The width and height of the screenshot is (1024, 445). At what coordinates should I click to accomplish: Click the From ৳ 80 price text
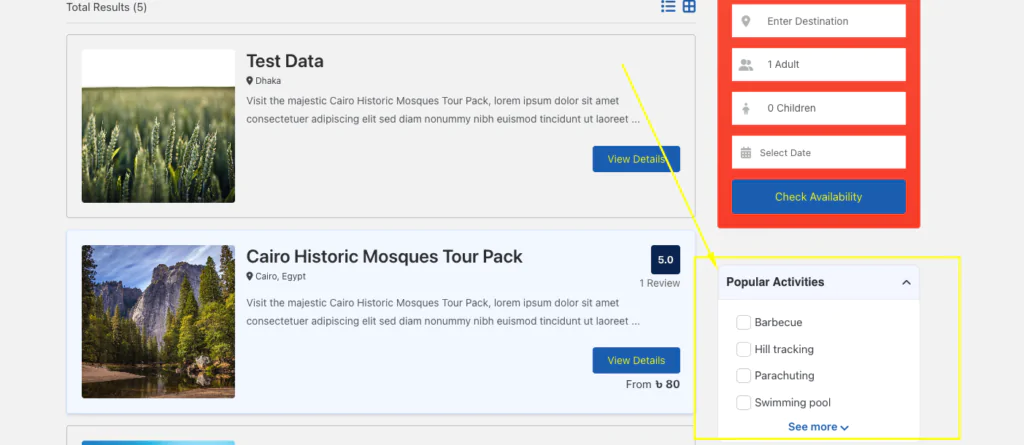[x=652, y=384]
